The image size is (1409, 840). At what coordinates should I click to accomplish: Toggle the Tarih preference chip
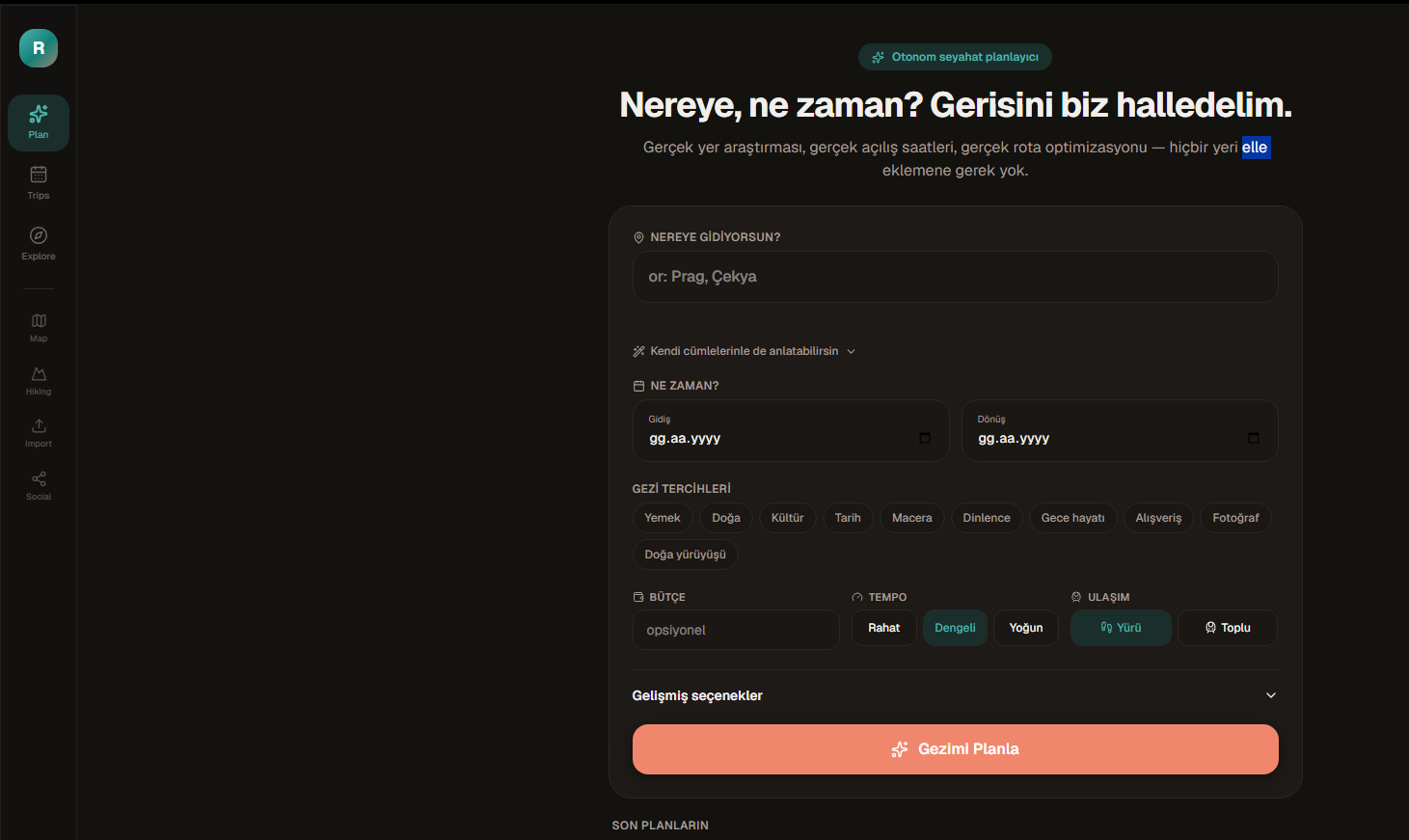(x=848, y=518)
